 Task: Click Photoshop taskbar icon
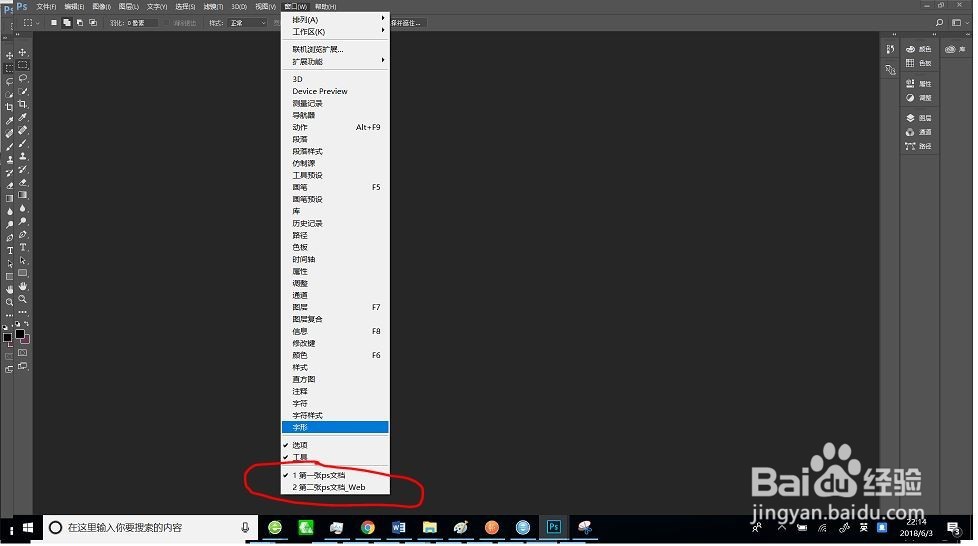point(553,527)
